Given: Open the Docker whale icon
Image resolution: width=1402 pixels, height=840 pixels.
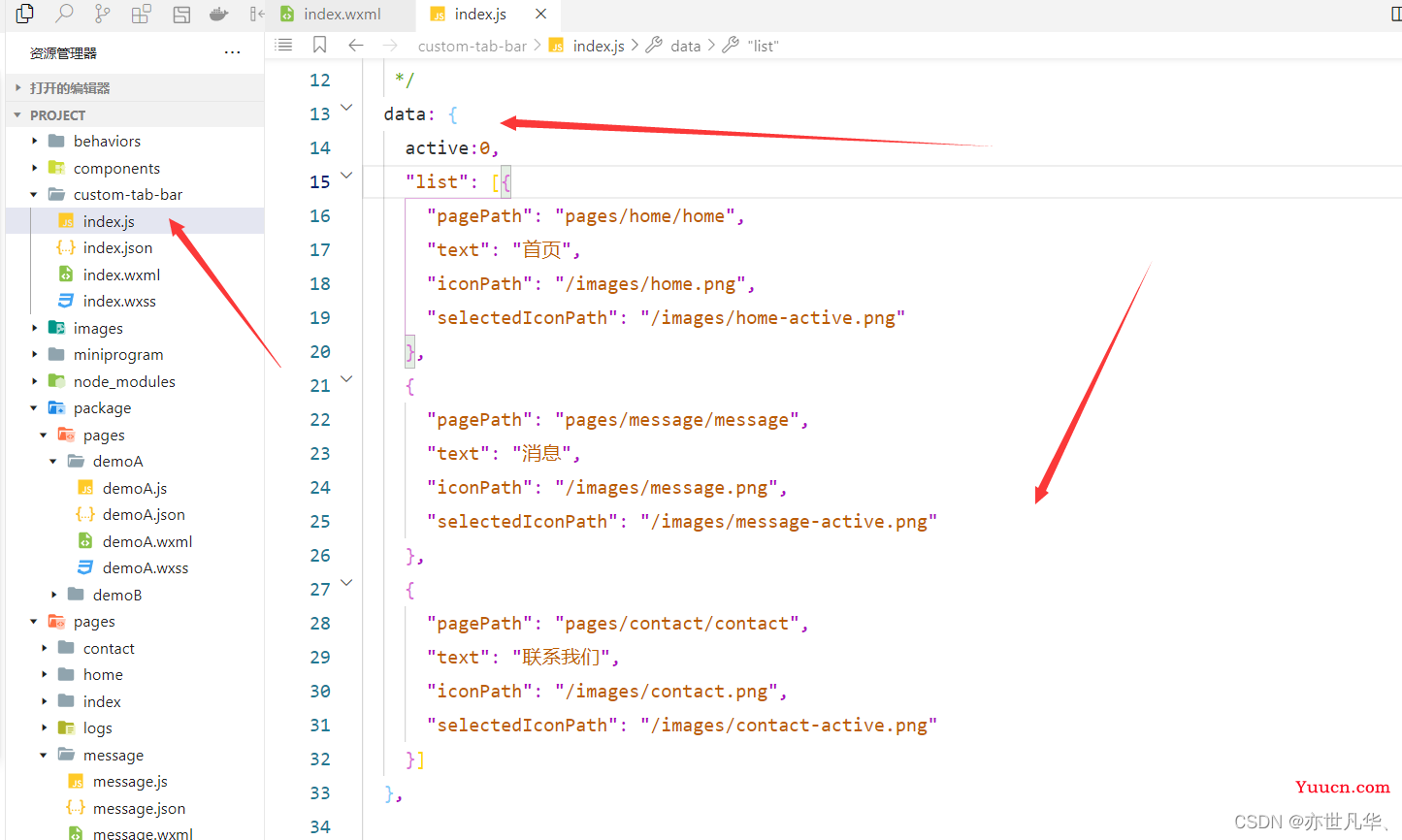Looking at the screenshot, I should pos(219,14).
